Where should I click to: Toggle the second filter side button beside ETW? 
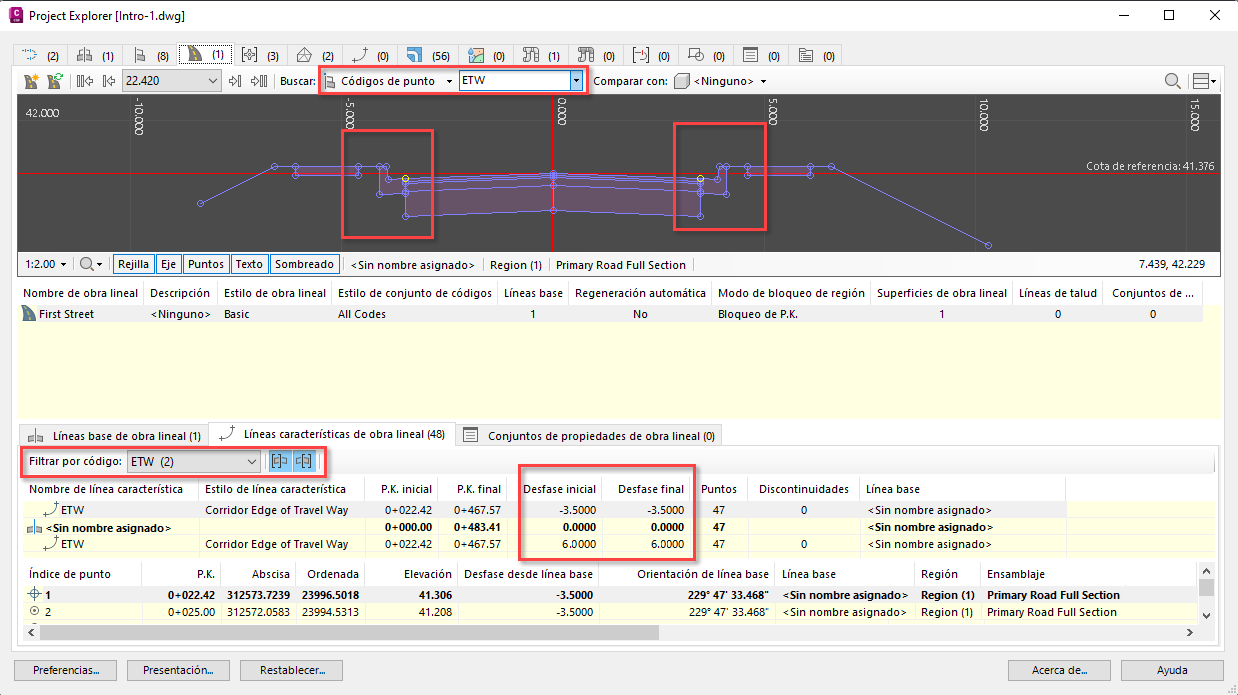pos(303,462)
